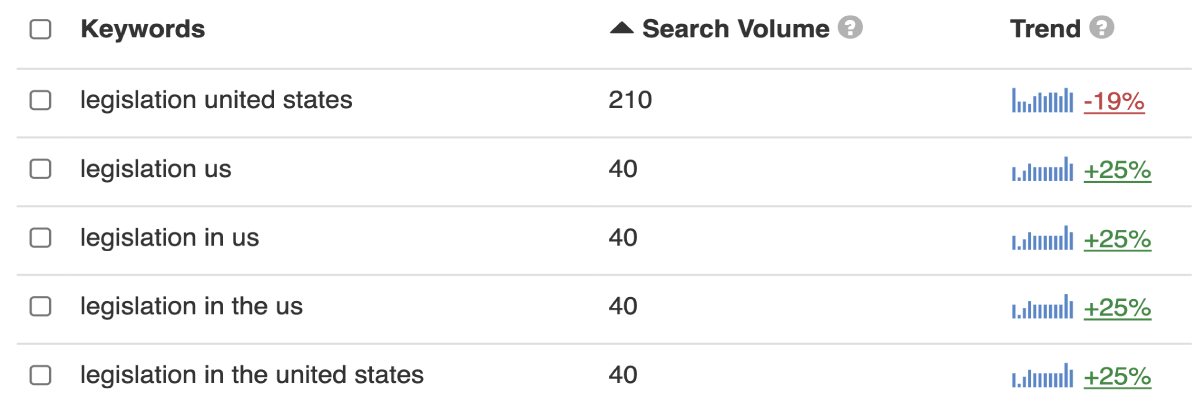This screenshot has height=409, width=1192.
Task: Check the box for legislation us
Action: (x=40, y=169)
